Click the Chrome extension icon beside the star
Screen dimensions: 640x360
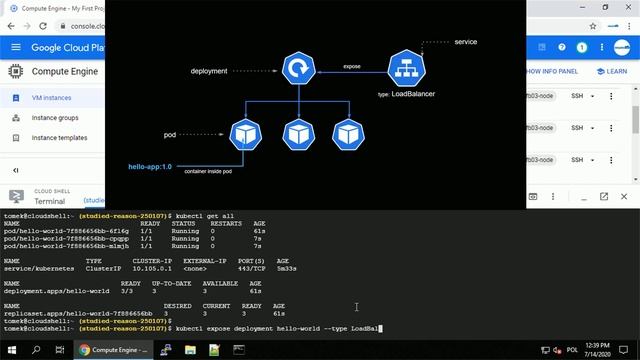613,26
